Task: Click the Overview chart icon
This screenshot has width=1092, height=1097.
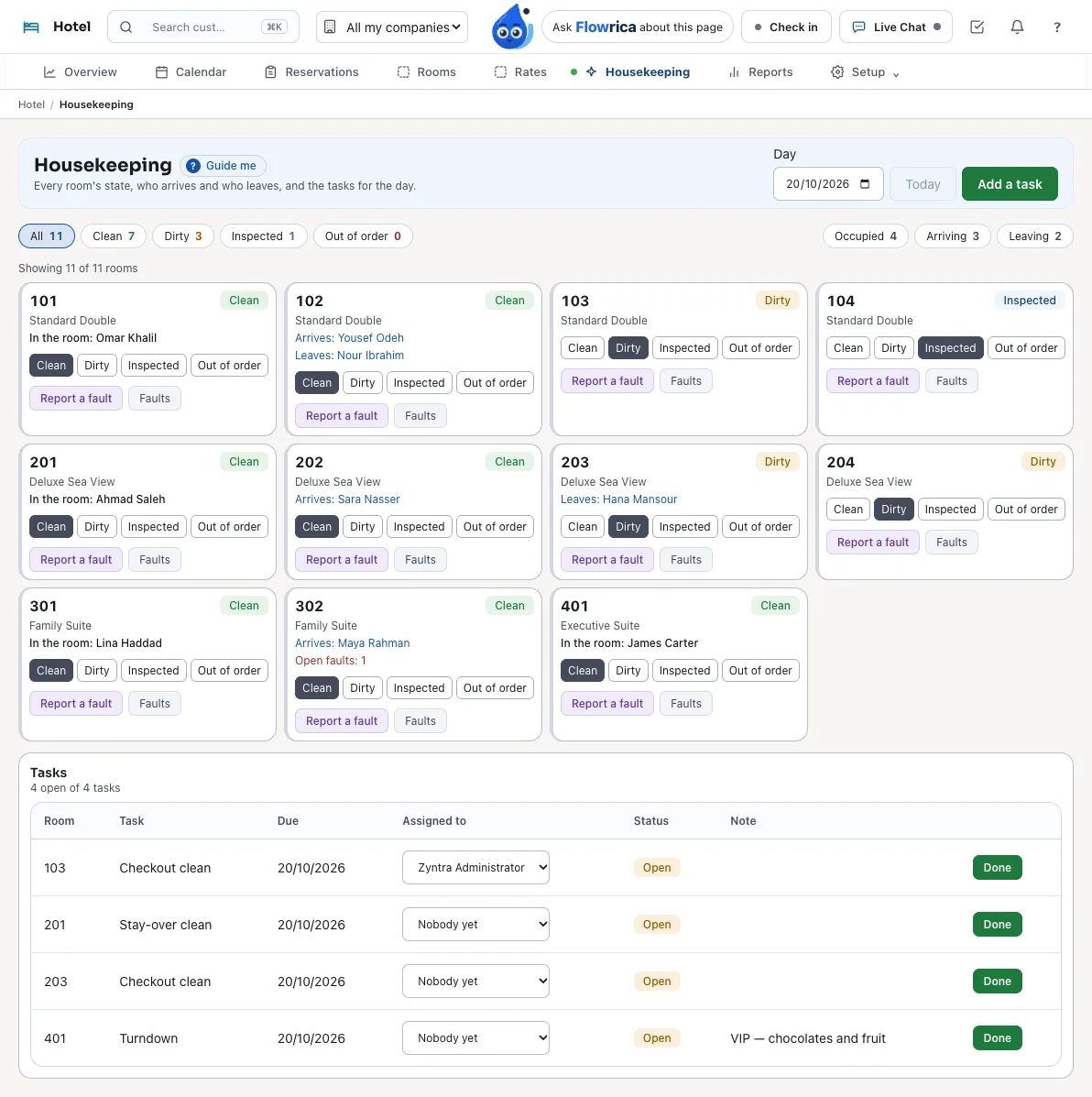Action: (49, 72)
